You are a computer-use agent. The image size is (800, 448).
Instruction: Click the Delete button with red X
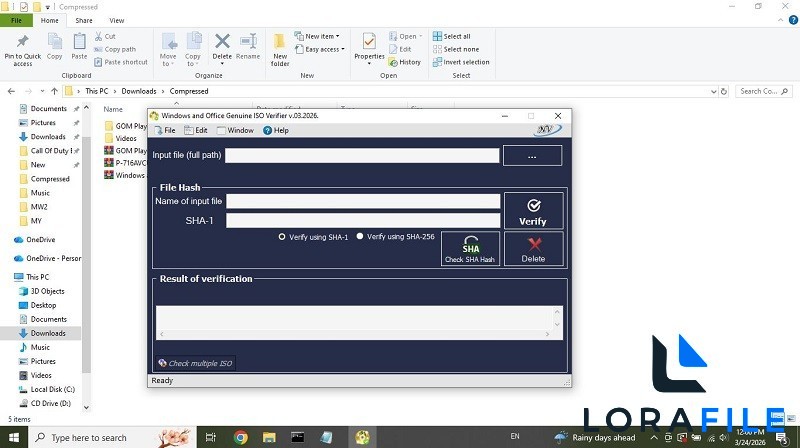(x=533, y=248)
